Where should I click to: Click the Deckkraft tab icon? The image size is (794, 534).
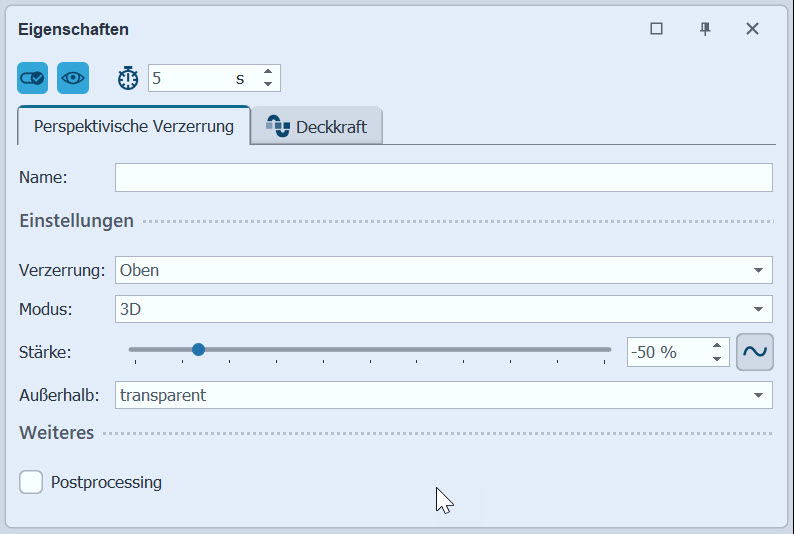click(x=277, y=126)
